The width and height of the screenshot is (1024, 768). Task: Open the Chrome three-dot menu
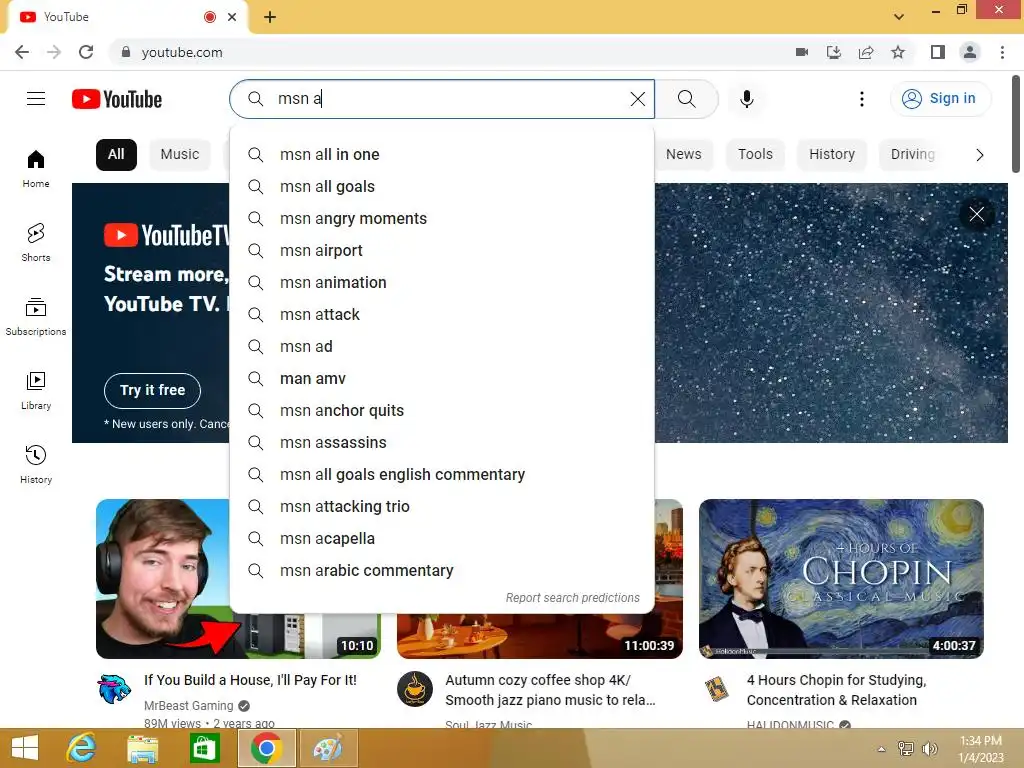click(x=1002, y=52)
